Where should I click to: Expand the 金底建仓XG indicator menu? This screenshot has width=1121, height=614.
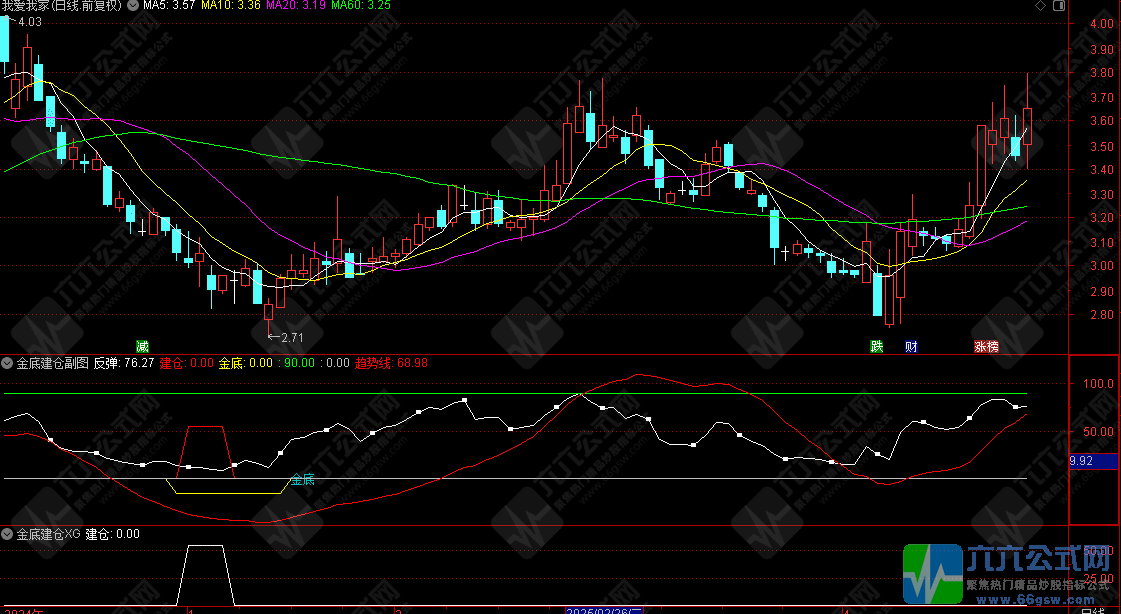[x=8, y=535]
